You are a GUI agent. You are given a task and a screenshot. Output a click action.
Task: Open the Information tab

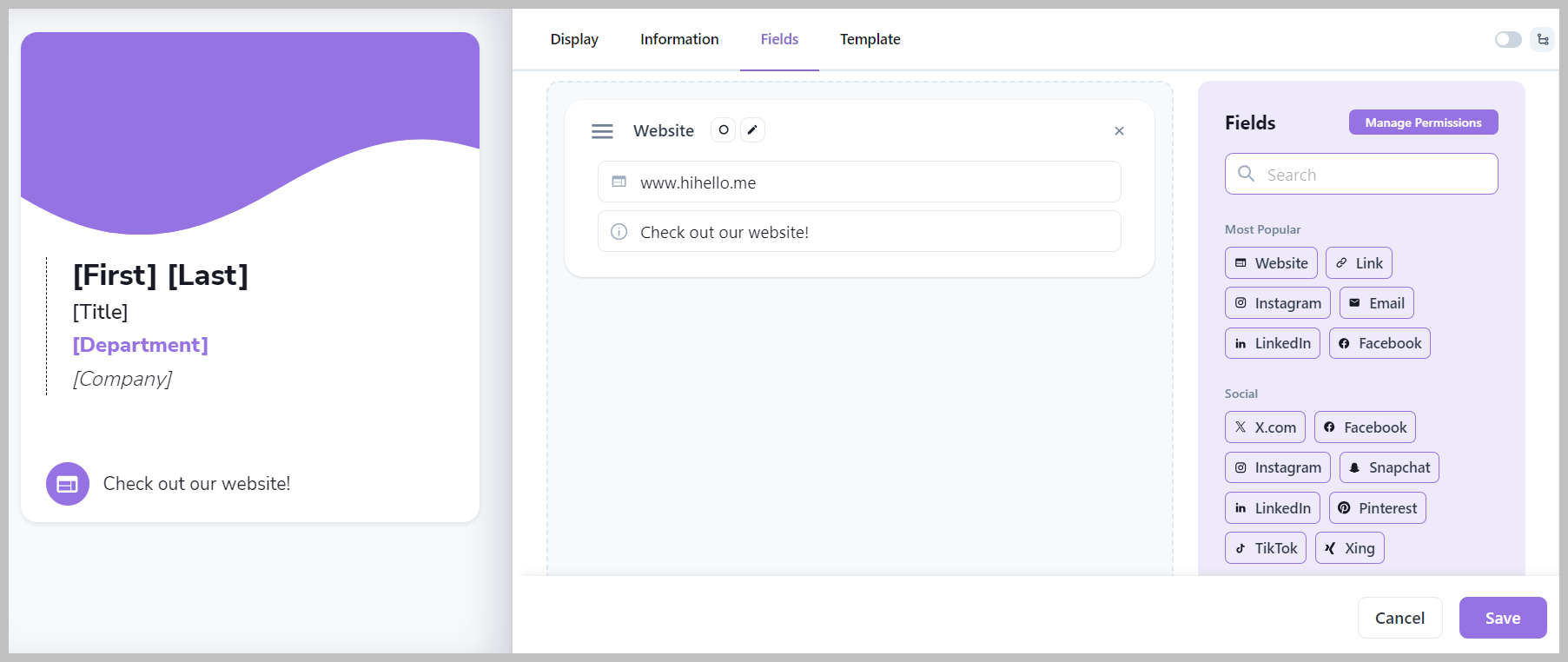[x=679, y=39]
